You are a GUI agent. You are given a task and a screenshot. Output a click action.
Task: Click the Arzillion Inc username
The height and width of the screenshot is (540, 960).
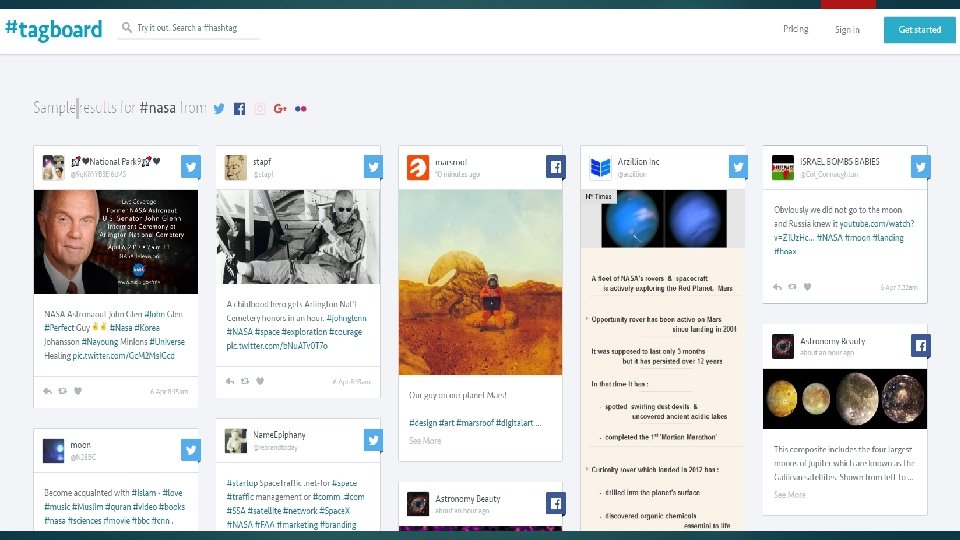pyautogui.click(x=638, y=162)
